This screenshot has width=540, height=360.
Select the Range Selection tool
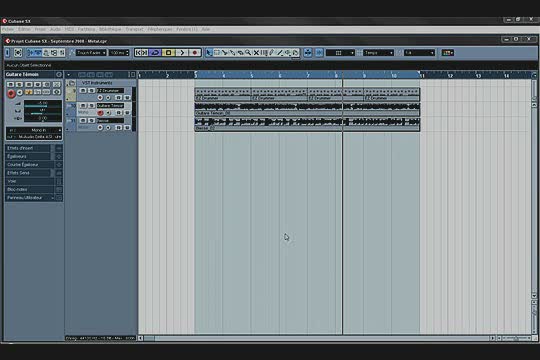(x=217, y=53)
